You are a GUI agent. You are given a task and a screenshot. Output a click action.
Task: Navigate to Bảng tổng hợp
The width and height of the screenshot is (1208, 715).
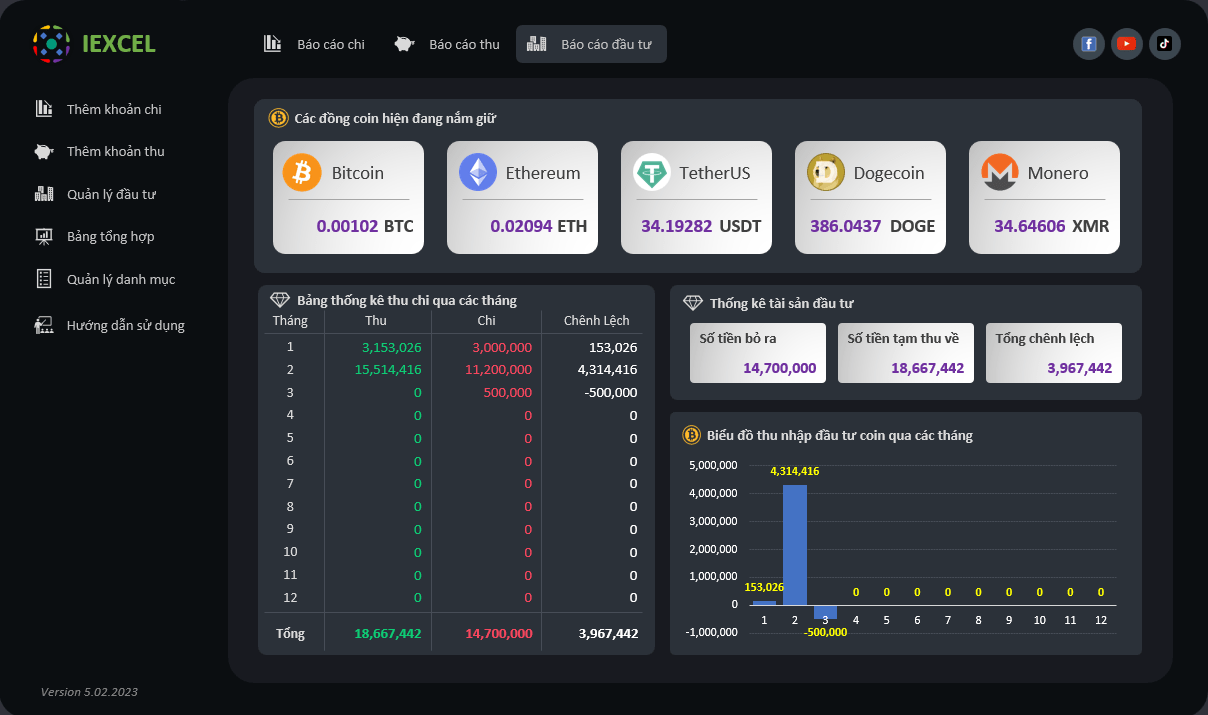tap(110, 237)
